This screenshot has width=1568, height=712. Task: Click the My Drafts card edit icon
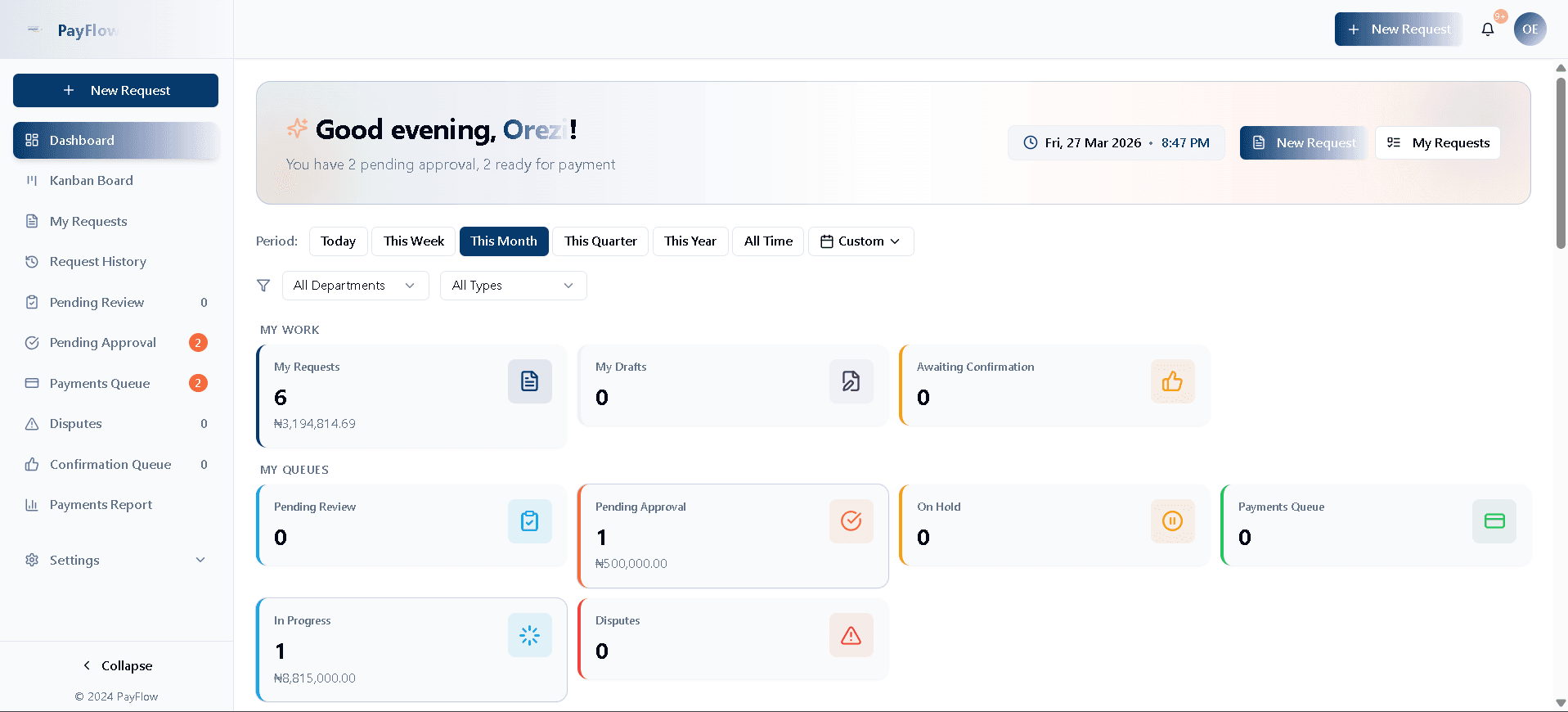851,381
